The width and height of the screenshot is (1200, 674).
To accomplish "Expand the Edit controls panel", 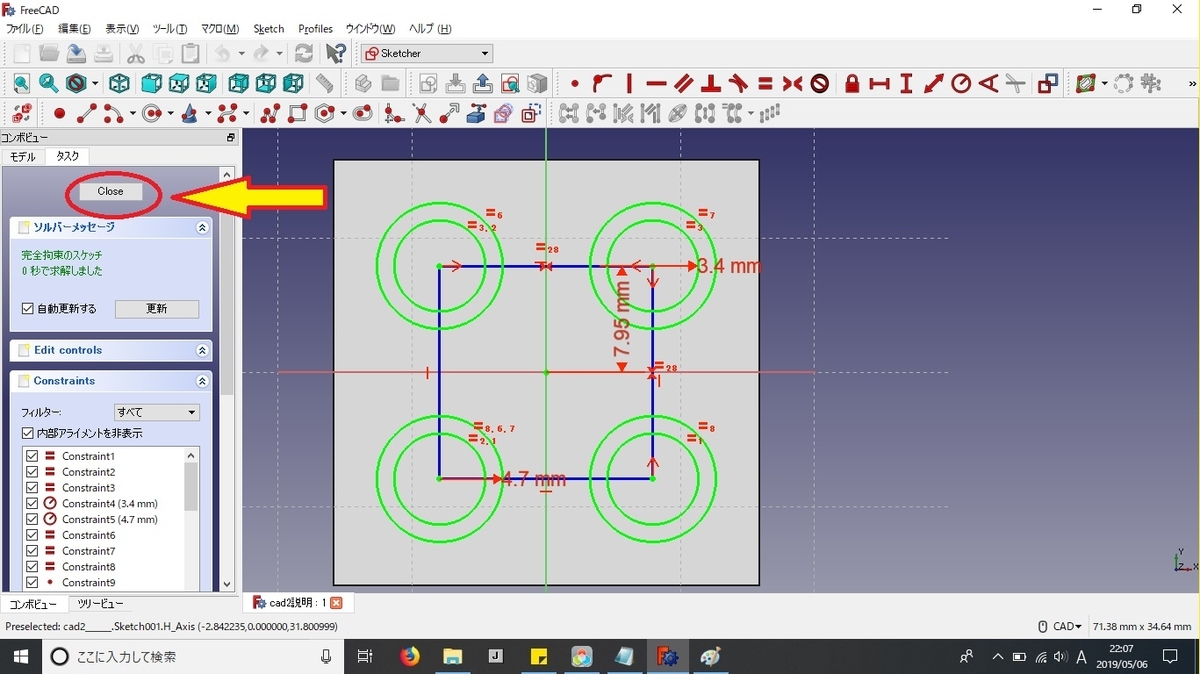I will (x=202, y=351).
